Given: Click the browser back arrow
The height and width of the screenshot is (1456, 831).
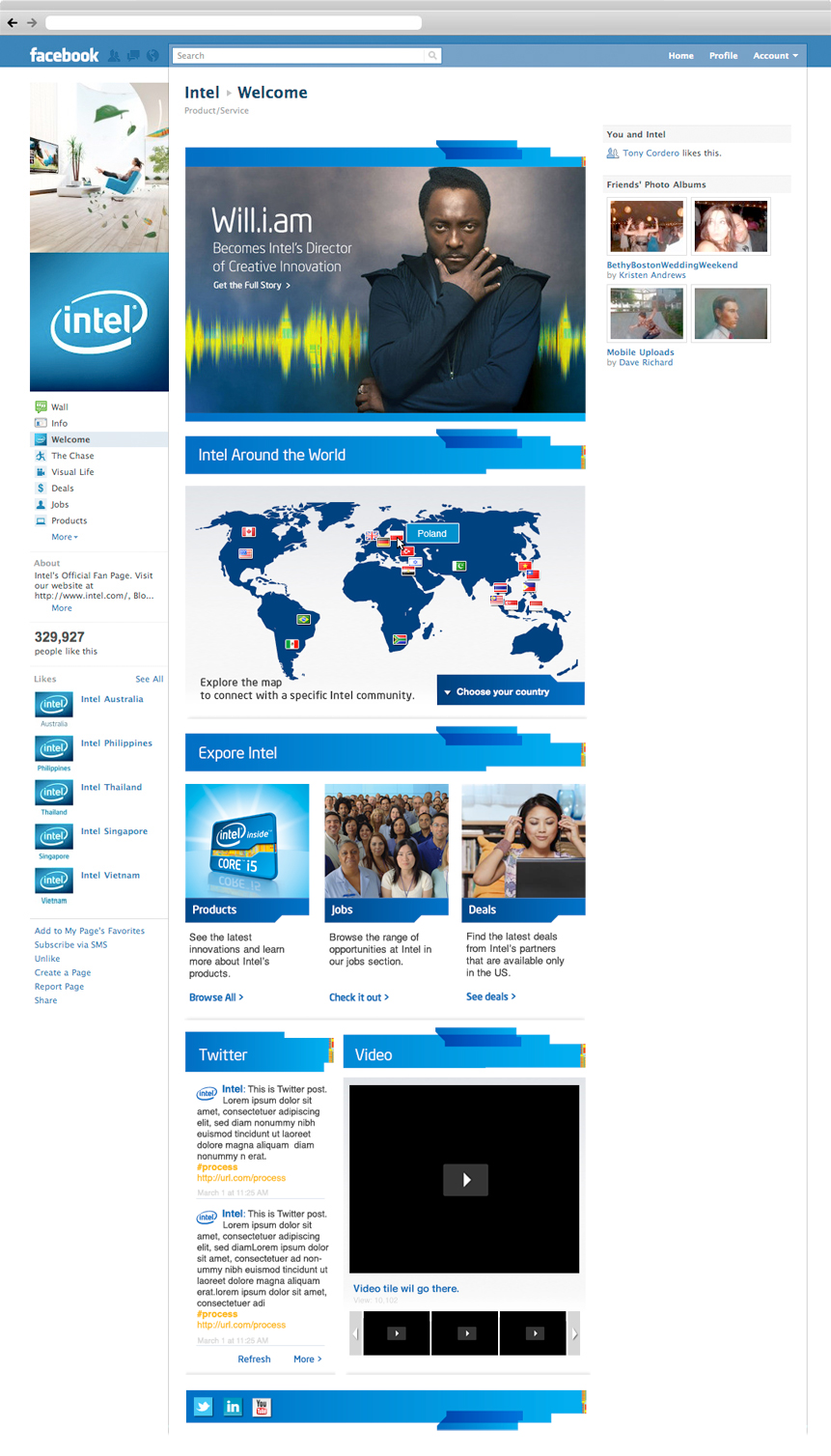Looking at the screenshot, I should 12,22.
